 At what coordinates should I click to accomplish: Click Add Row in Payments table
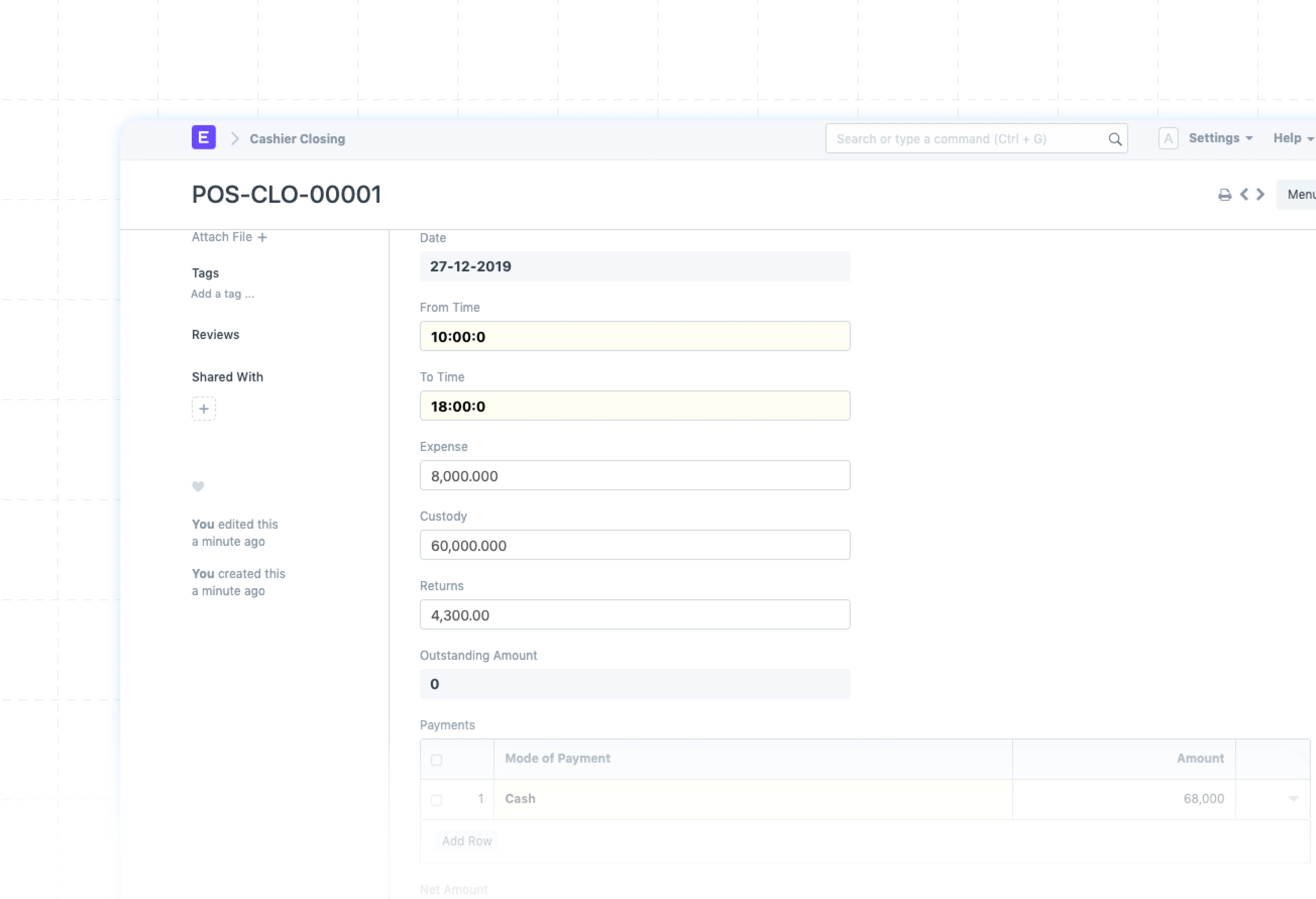coord(467,841)
